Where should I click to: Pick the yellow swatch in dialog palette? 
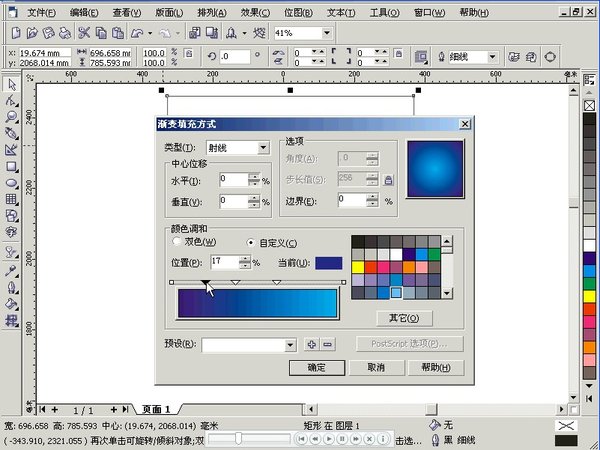358,267
